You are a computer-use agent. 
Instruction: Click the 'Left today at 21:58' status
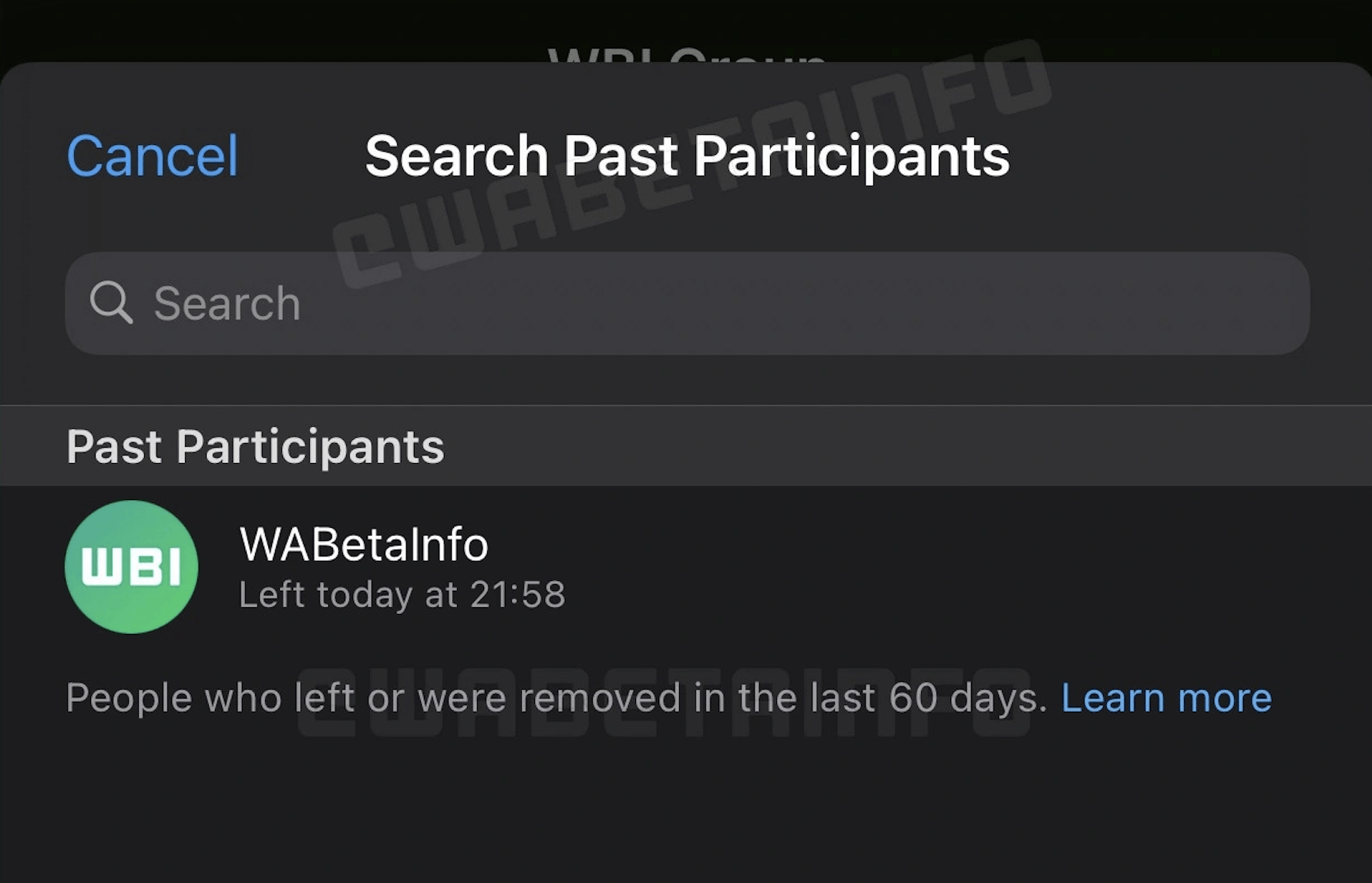(x=402, y=595)
